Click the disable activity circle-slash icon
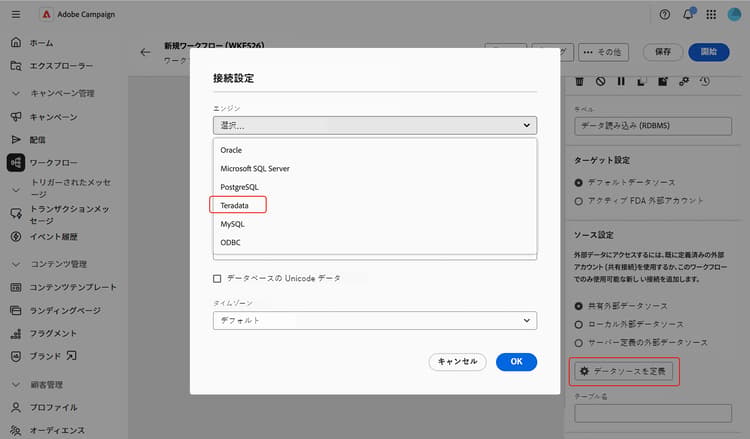Screen dimensions: 750x439 (600, 81)
